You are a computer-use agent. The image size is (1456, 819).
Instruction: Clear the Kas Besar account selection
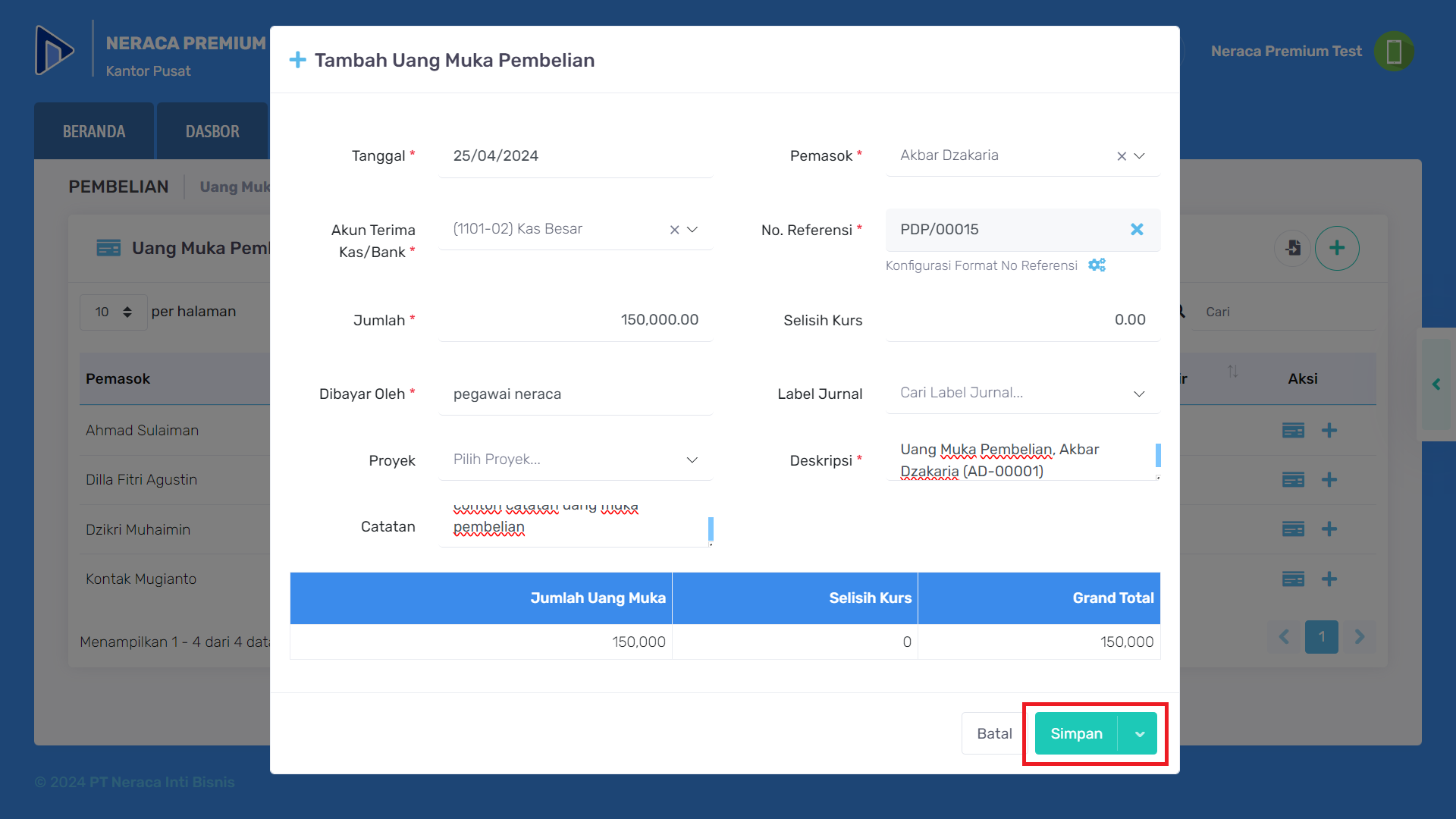click(x=674, y=230)
